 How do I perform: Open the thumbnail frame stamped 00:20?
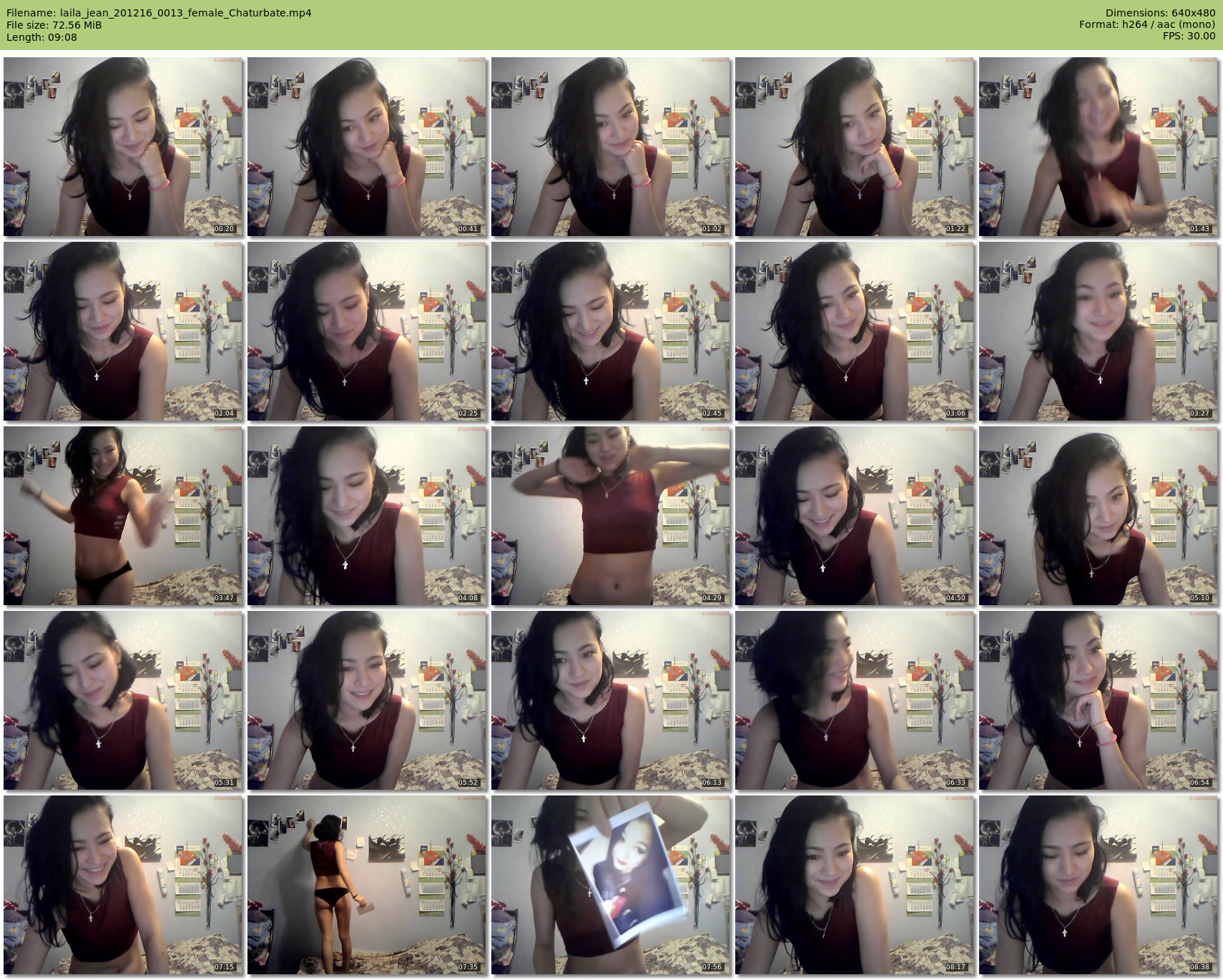[x=123, y=147]
